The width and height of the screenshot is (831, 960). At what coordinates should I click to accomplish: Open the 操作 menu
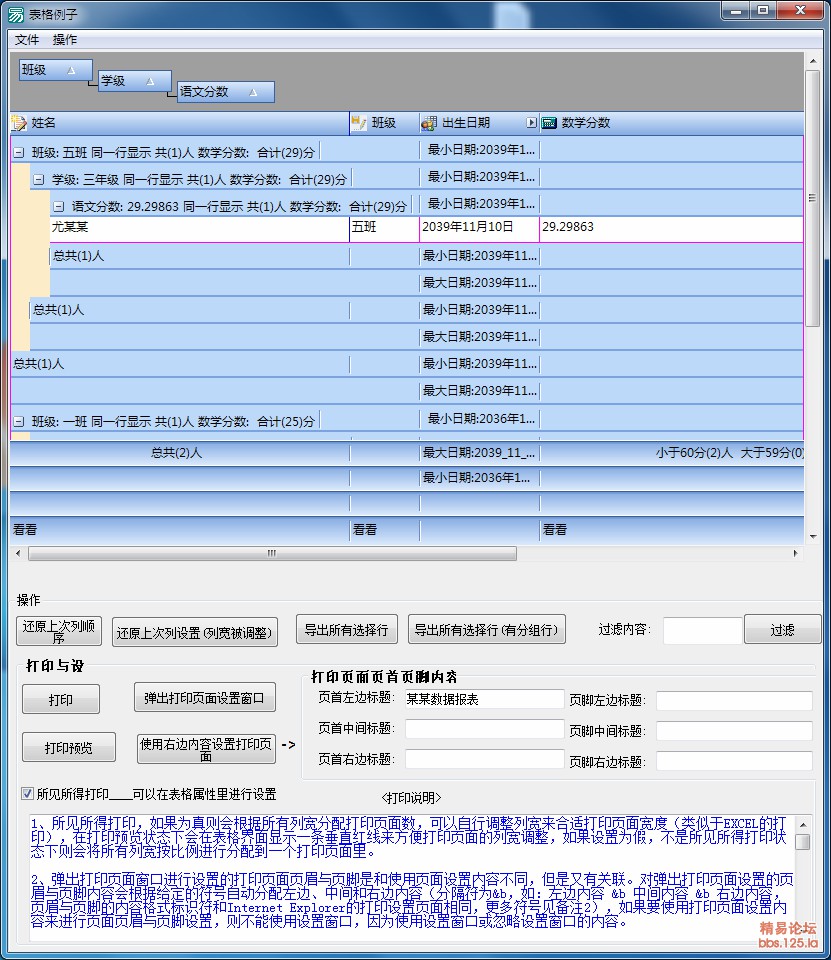65,40
